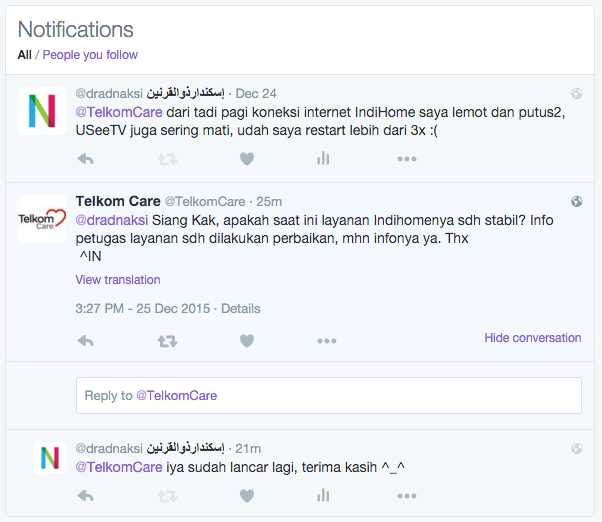Screen dimensions: 602x522
Task: View activity of the 21m reply tweet
Action: pyautogui.click(x=323, y=495)
